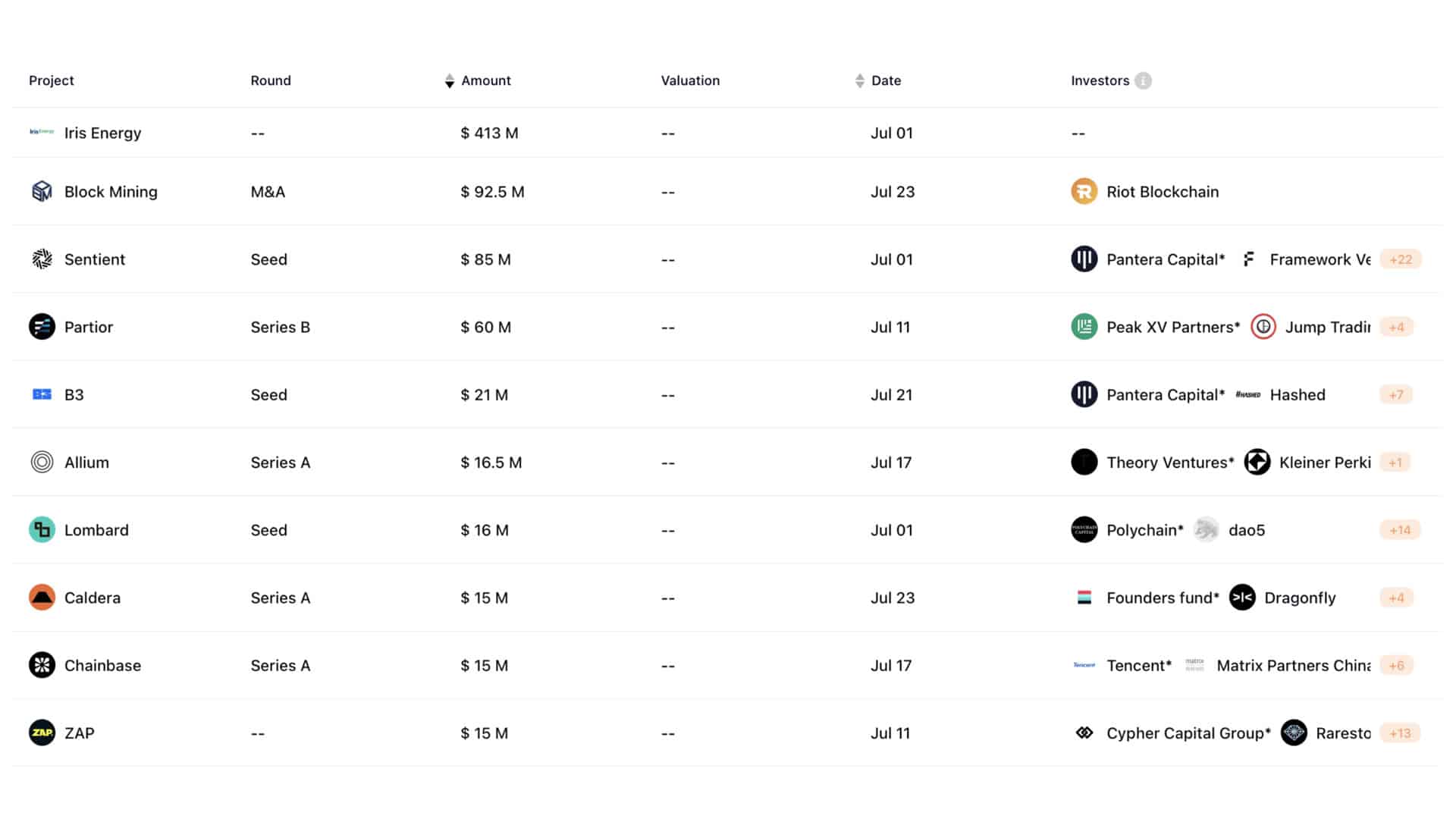
Task: Click the Matrix Partners China logo
Action: (x=1194, y=665)
